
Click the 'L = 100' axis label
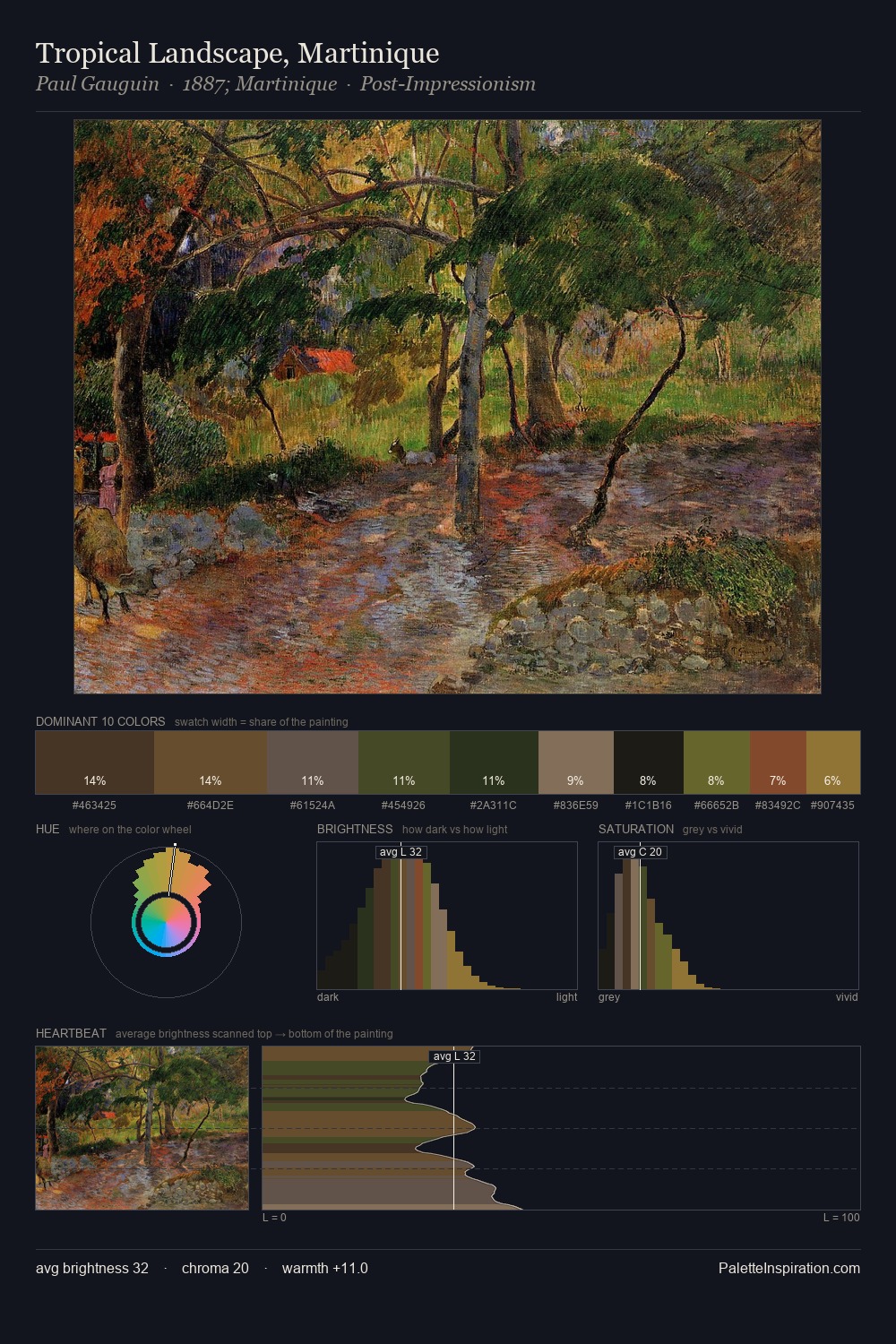pyautogui.click(x=841, y=1218)
